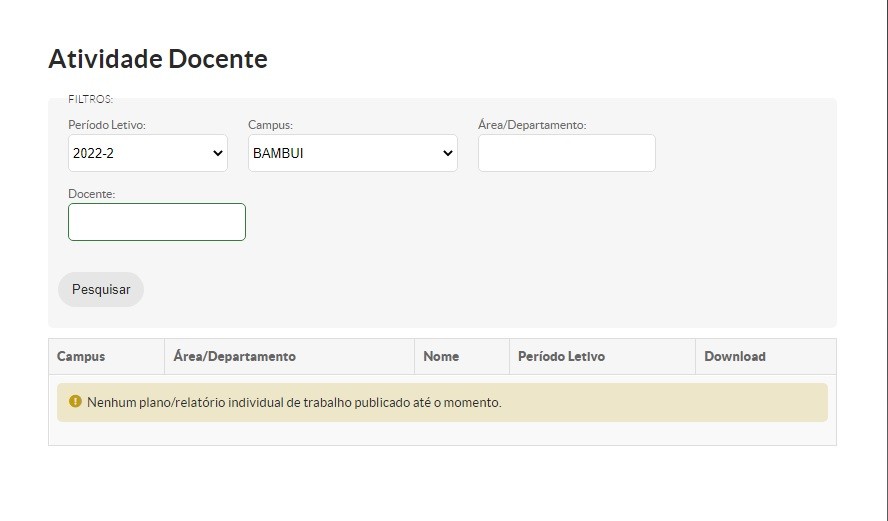Expand the Período Letivo dropdown arrow
Screen dimensions: 888x521
click(x=218, y=154)
